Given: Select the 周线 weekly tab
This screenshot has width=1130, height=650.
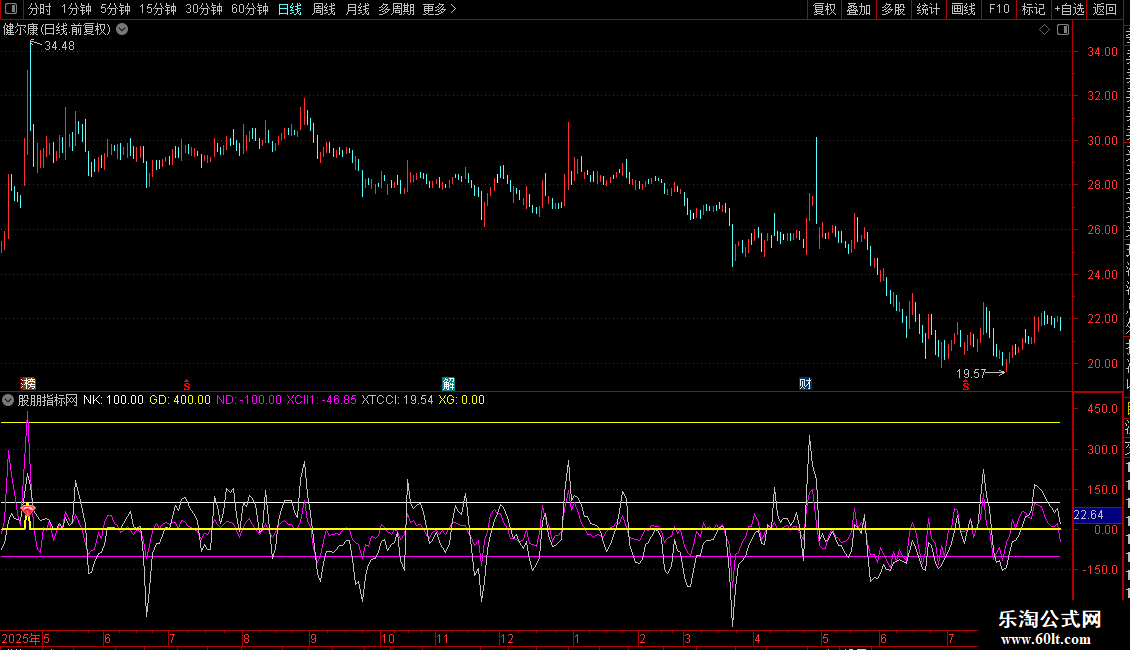Looking at the screenshot, I should tap(324, 9).
